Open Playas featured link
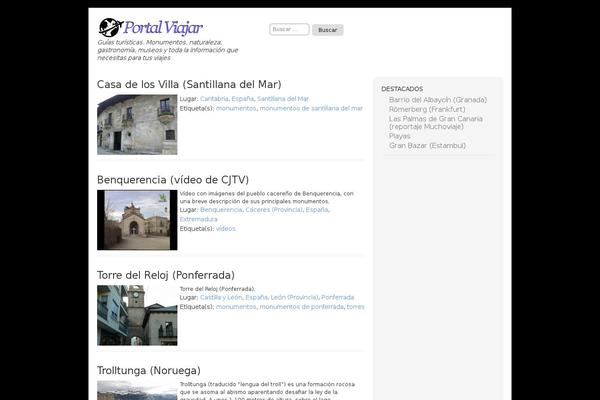The width and height of the screenshot is (600, 400). tap(399, 136)
